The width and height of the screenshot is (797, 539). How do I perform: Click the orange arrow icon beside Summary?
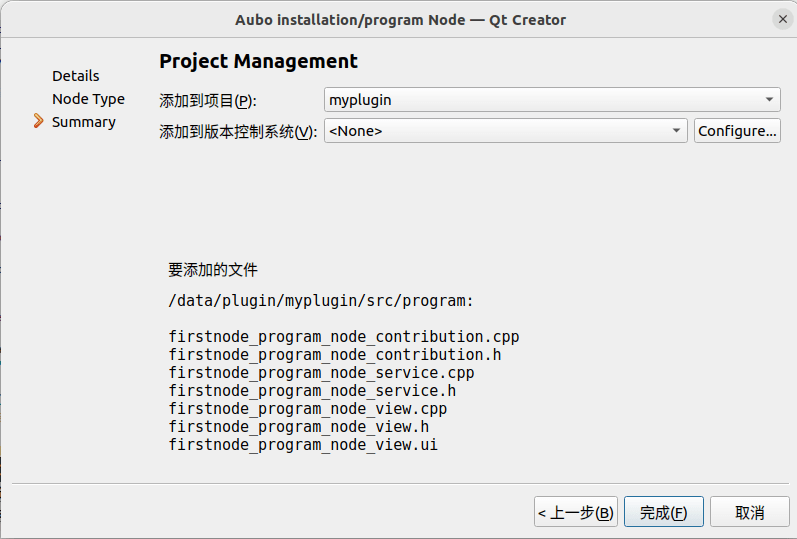[38, 121]
